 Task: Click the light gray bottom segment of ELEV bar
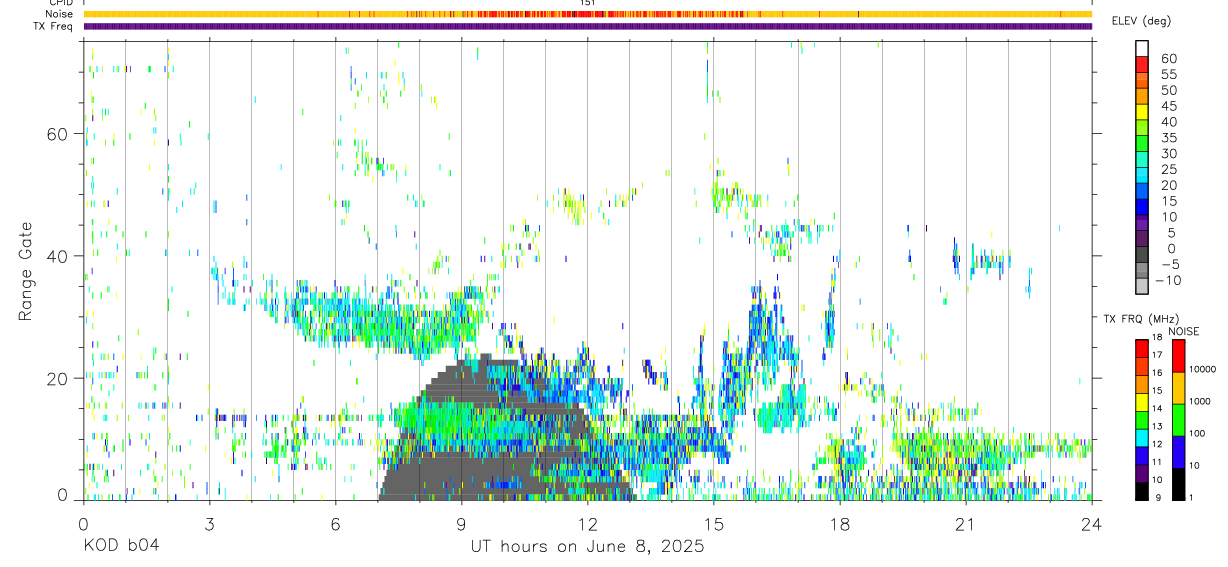tap(1142, 285)
